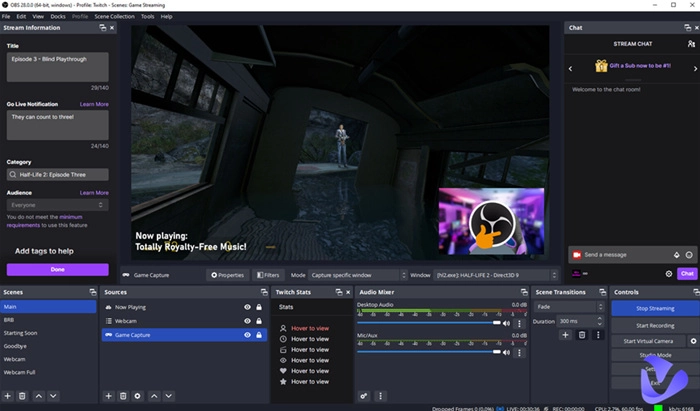This screenshot has width=700, height=411.
Task: Toggle visibility of the Webcam source
Action: [247, 321]
